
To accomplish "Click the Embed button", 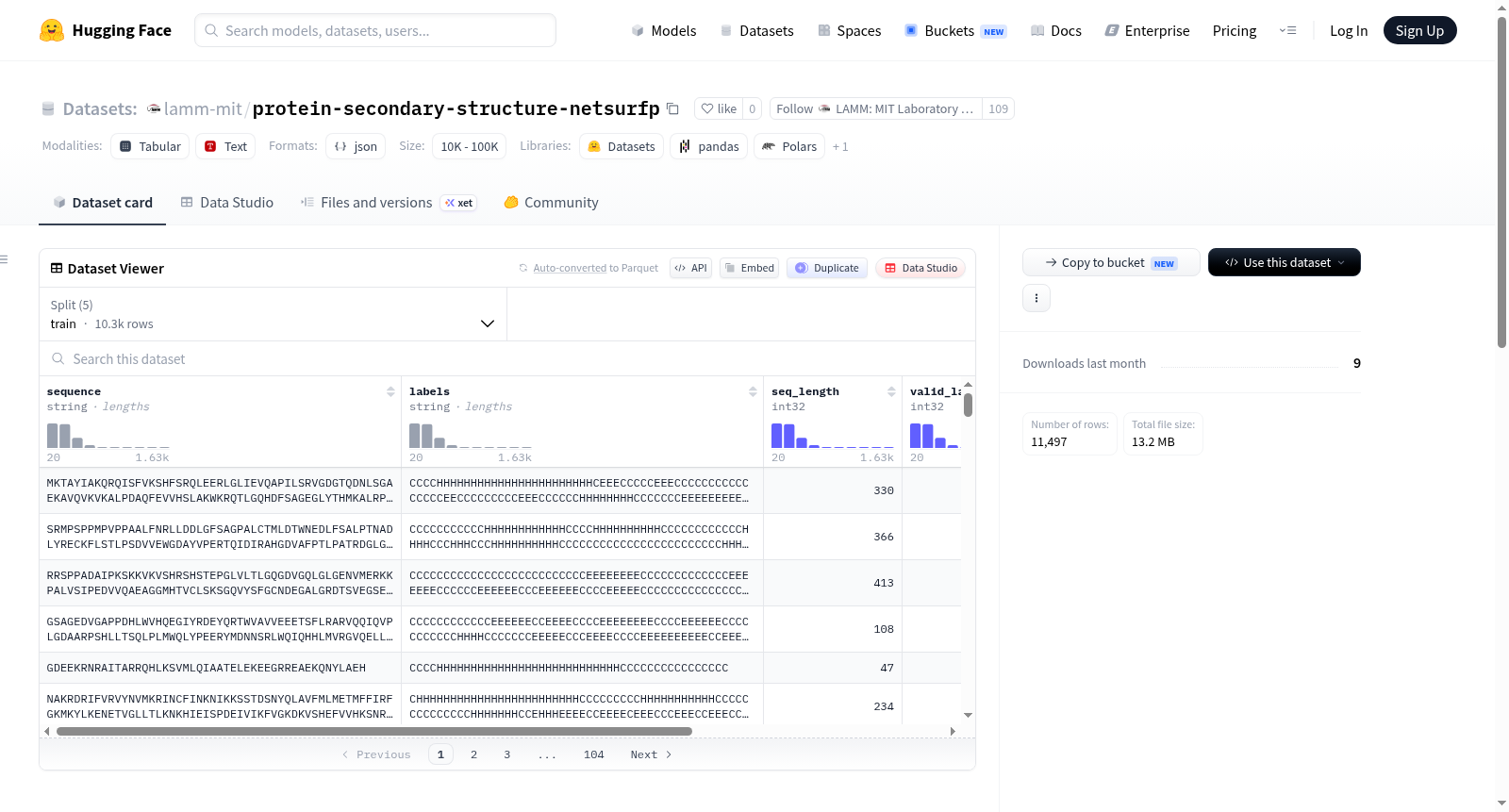I will pos(749,268).
